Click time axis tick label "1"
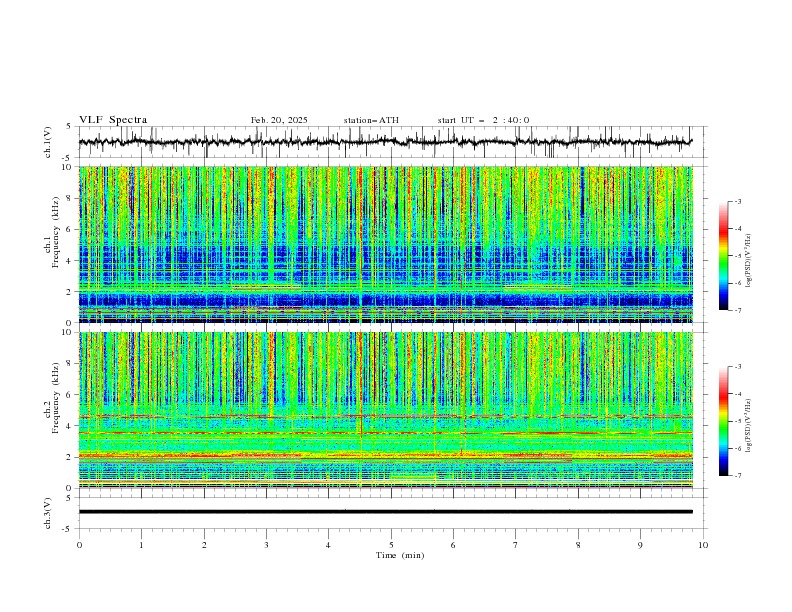 141,545
